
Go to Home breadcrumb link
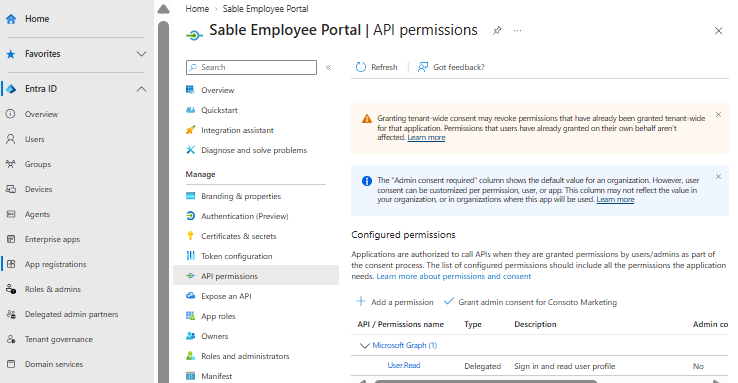point(197,9)
